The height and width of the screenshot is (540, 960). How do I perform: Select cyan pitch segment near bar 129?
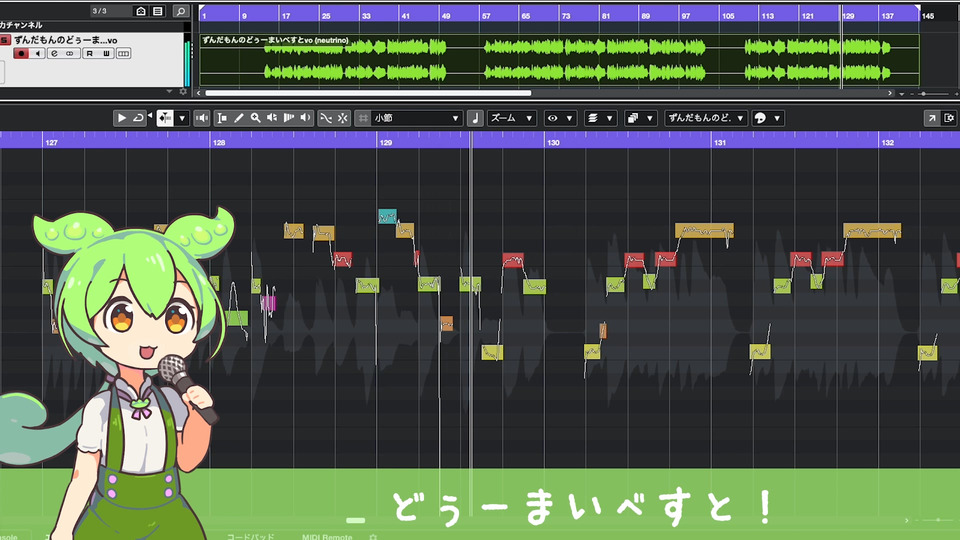tap(387, 216)
